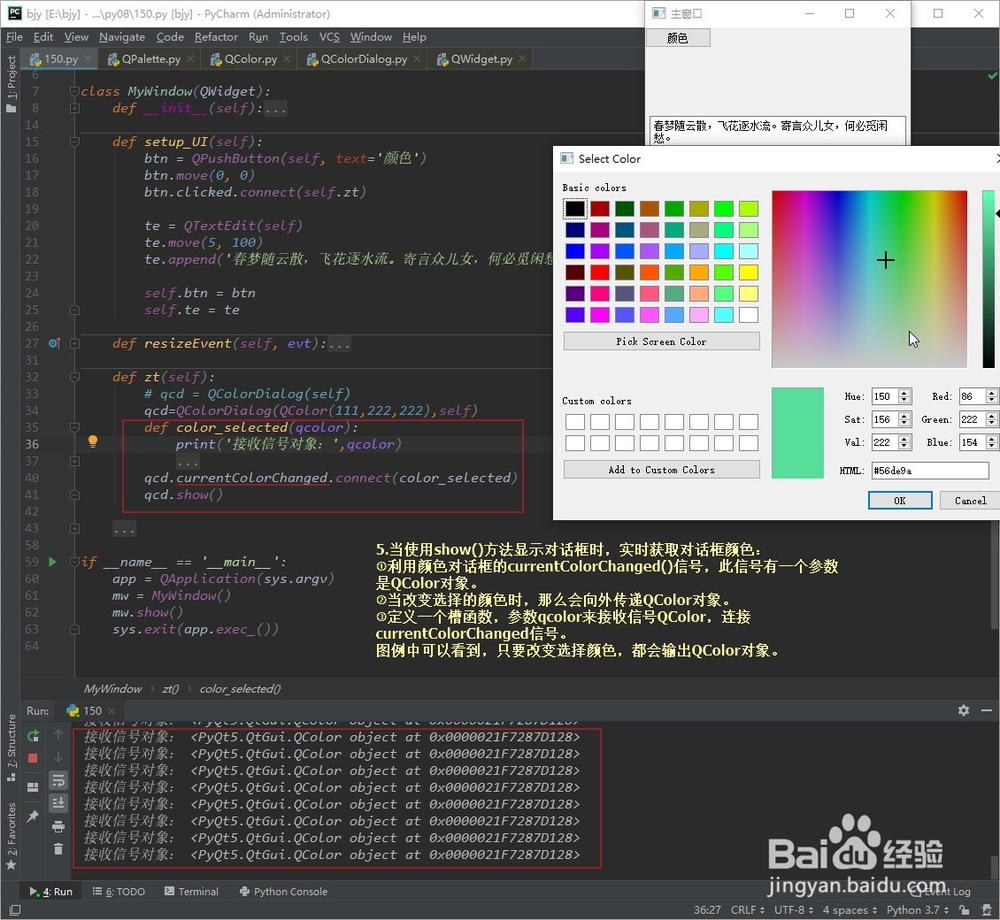Screen dimensions: 1000x920
Task: Click OK in Select Color dialog
Action: [899, 500]
